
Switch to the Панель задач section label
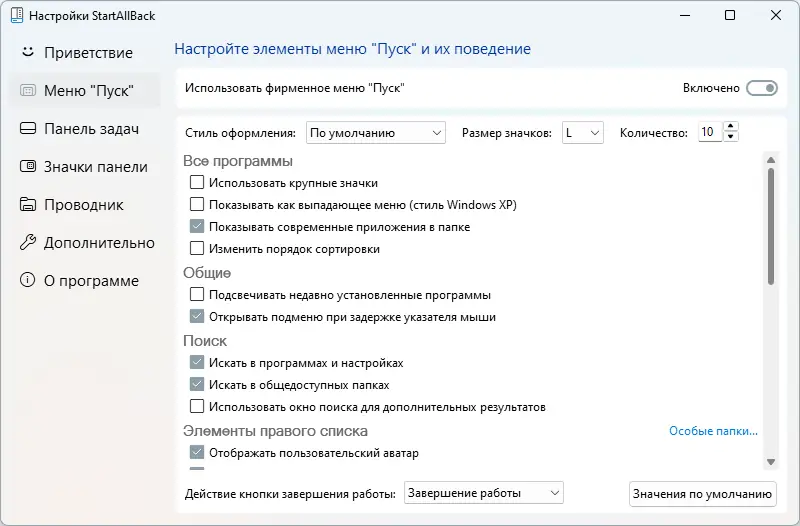click(91, 128)
